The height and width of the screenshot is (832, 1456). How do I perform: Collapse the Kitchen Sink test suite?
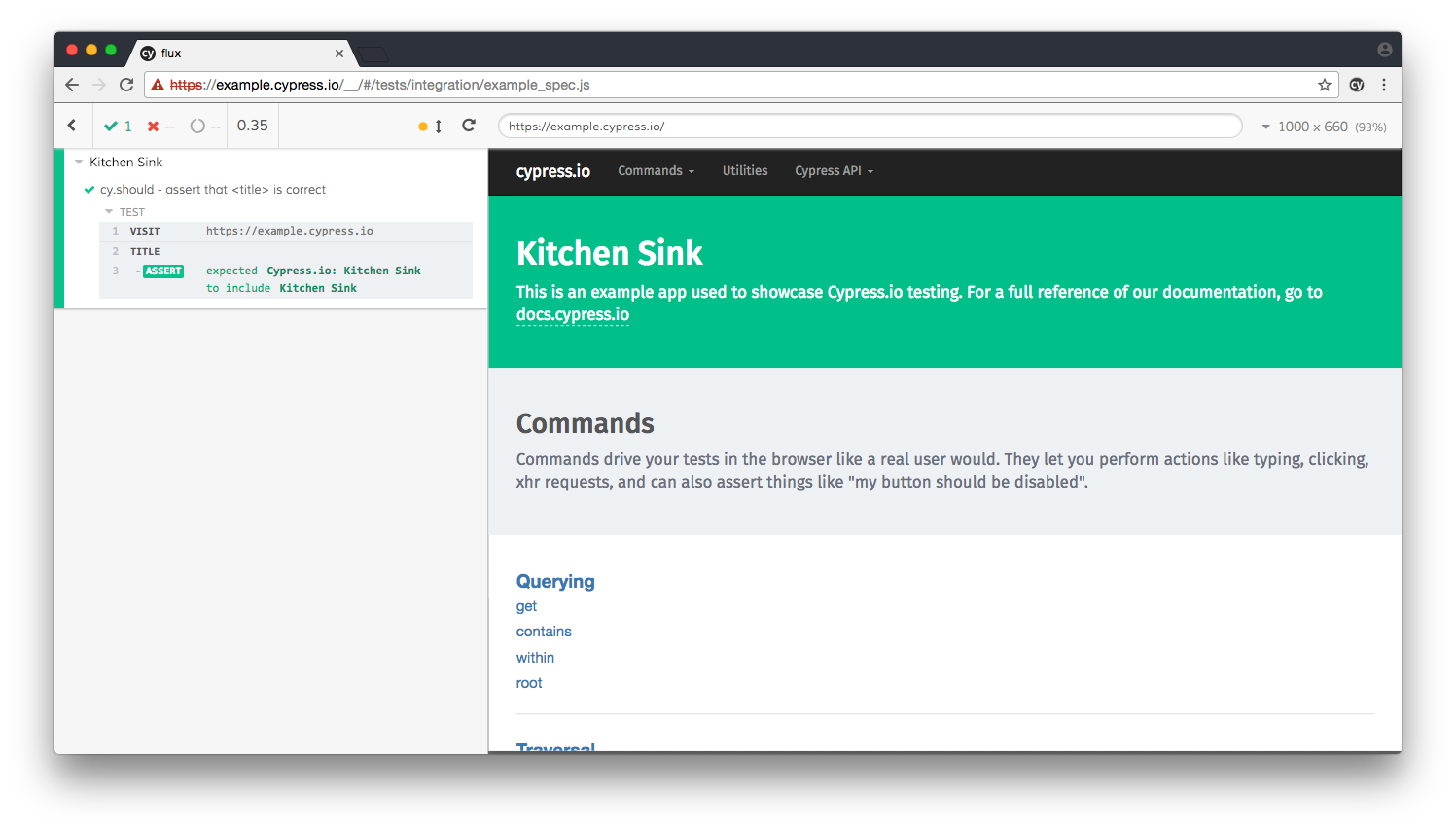[79, 163]
